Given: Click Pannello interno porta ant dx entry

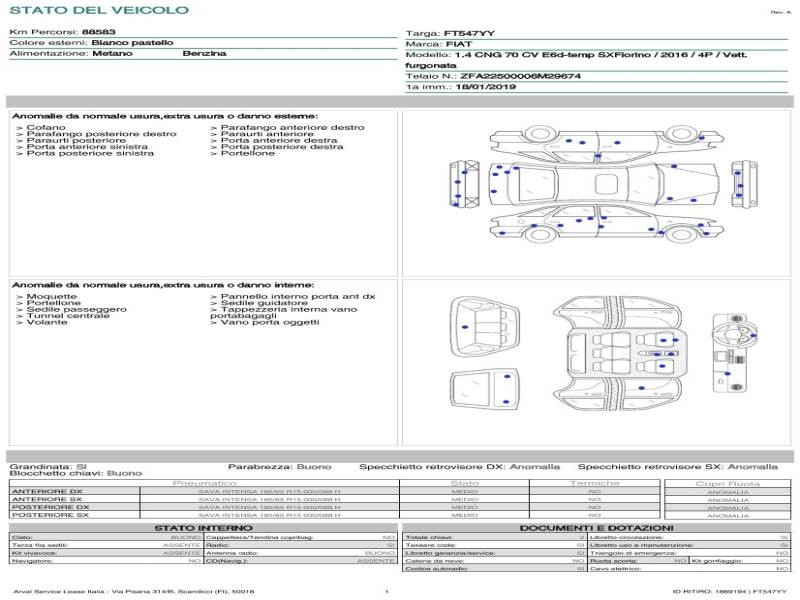Looking at the screenshot, I should coord(292,296).
